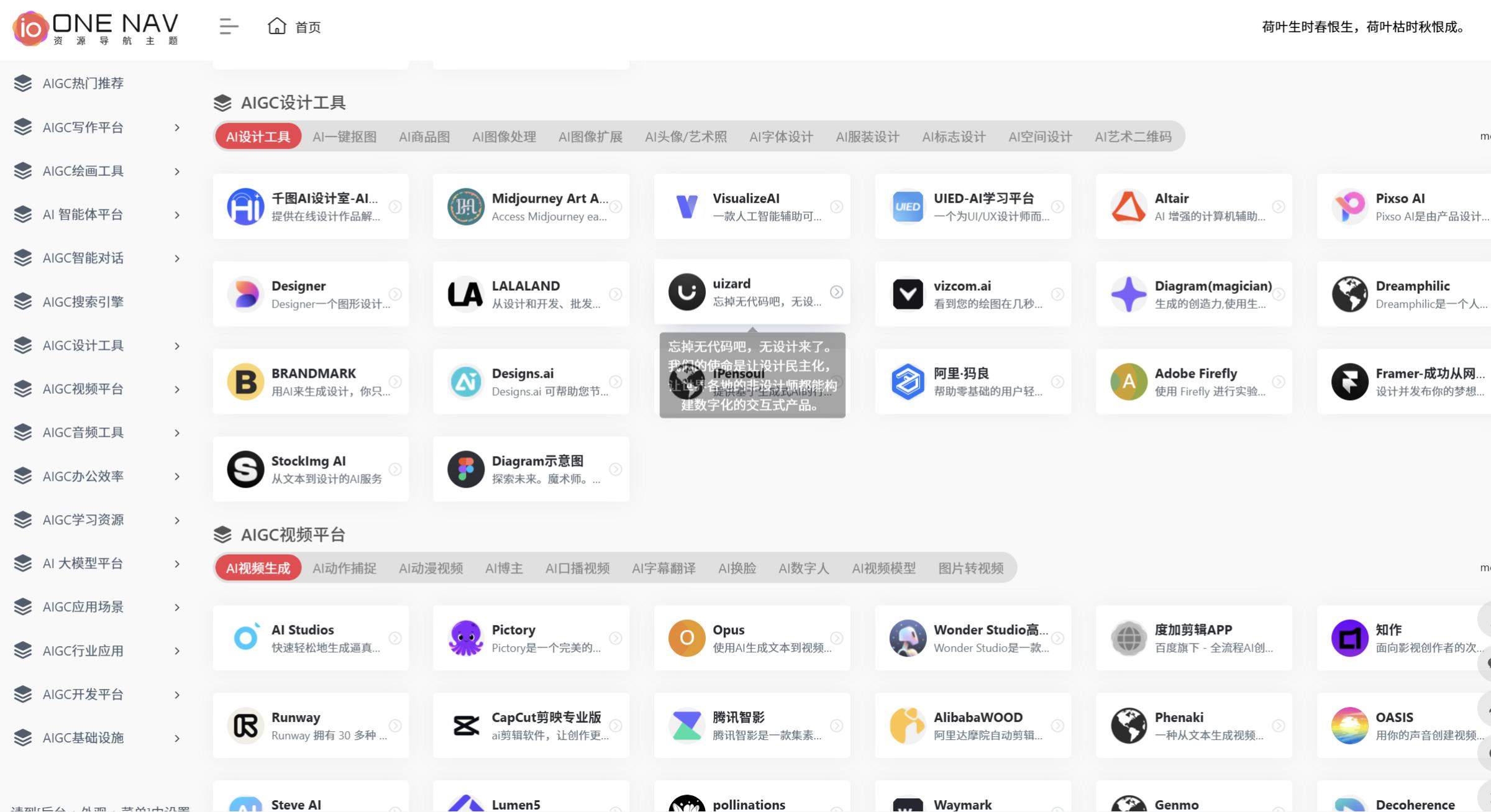Screen dimensions: 1491x812
Task: Open the VisualizeAI logo icon
Action: tap(686, 206)
